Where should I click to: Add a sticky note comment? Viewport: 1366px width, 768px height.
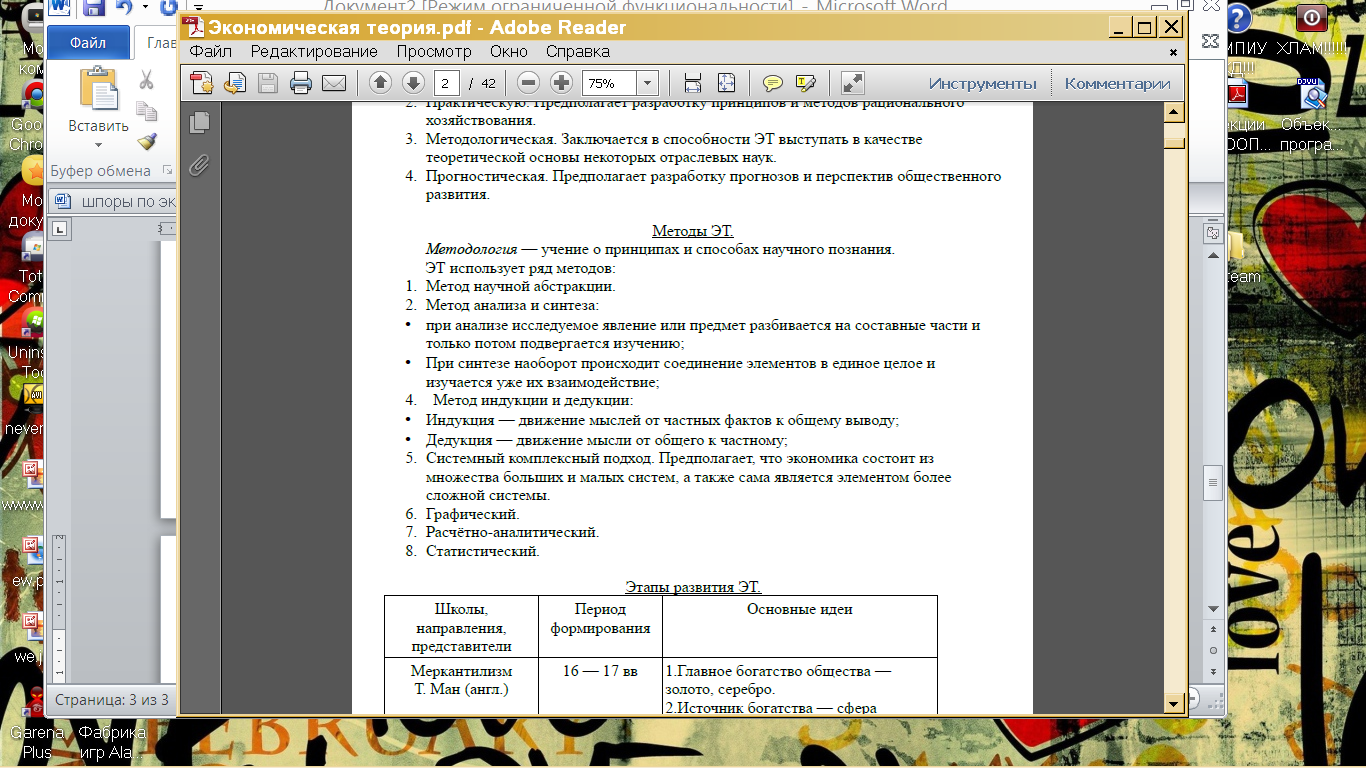[773, 83]
